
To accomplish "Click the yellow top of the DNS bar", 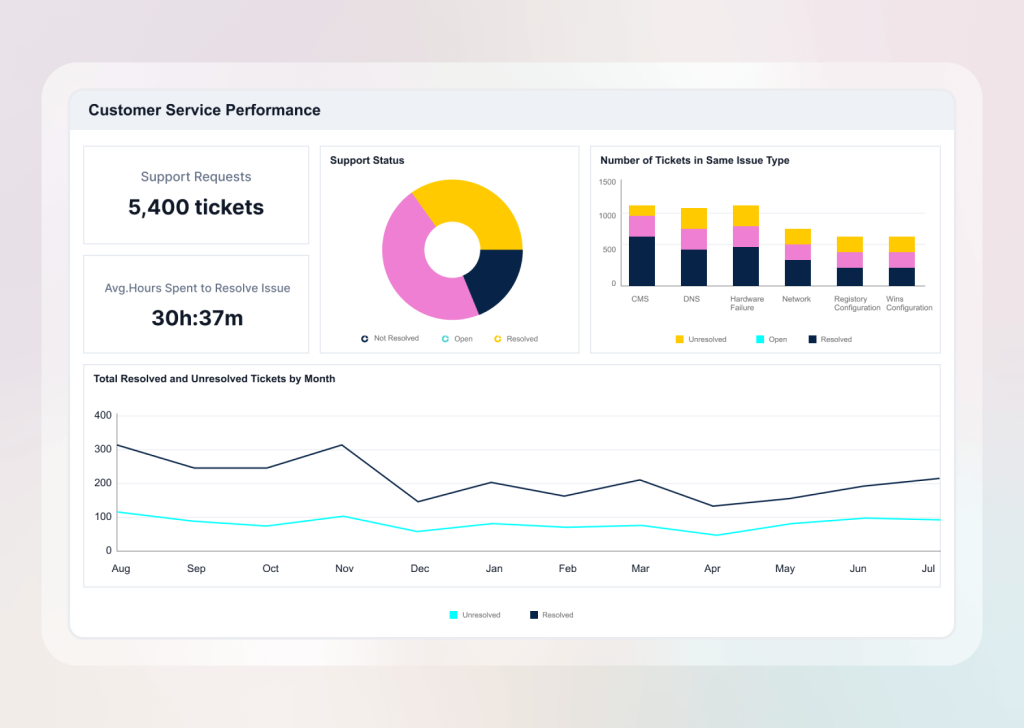I will click(x=694, y=218).
